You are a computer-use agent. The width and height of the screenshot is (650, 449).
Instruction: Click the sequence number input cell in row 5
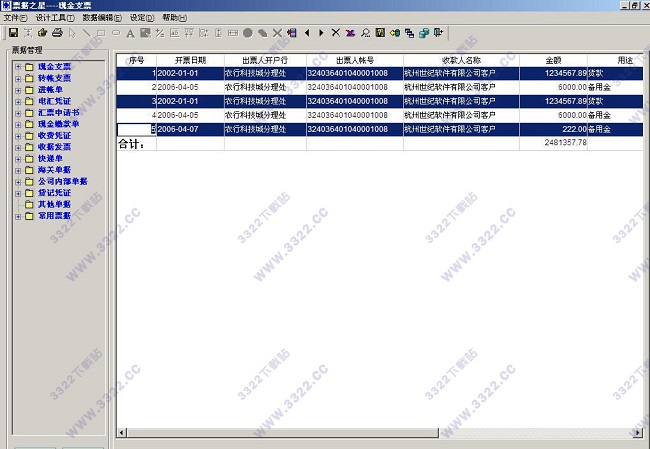click(x=136, y=129)
